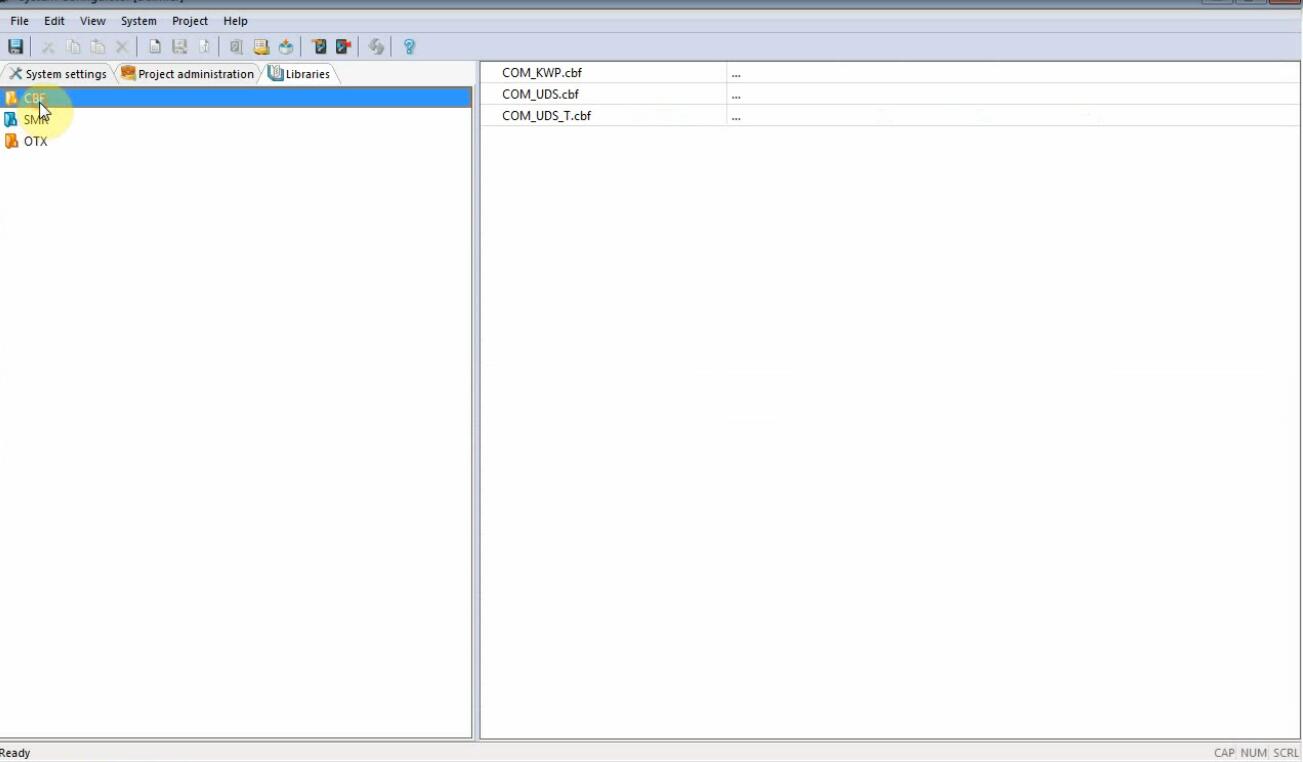Click the grey refresh arrows toolbar icon
This screenshot has height=762, width=1303.
tap(376, 47)
